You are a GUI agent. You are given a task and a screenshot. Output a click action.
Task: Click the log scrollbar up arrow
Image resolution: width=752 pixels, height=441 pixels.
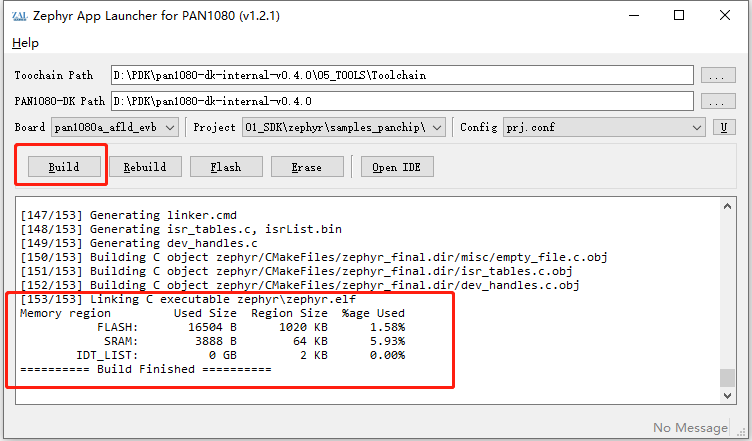point(727,207)
